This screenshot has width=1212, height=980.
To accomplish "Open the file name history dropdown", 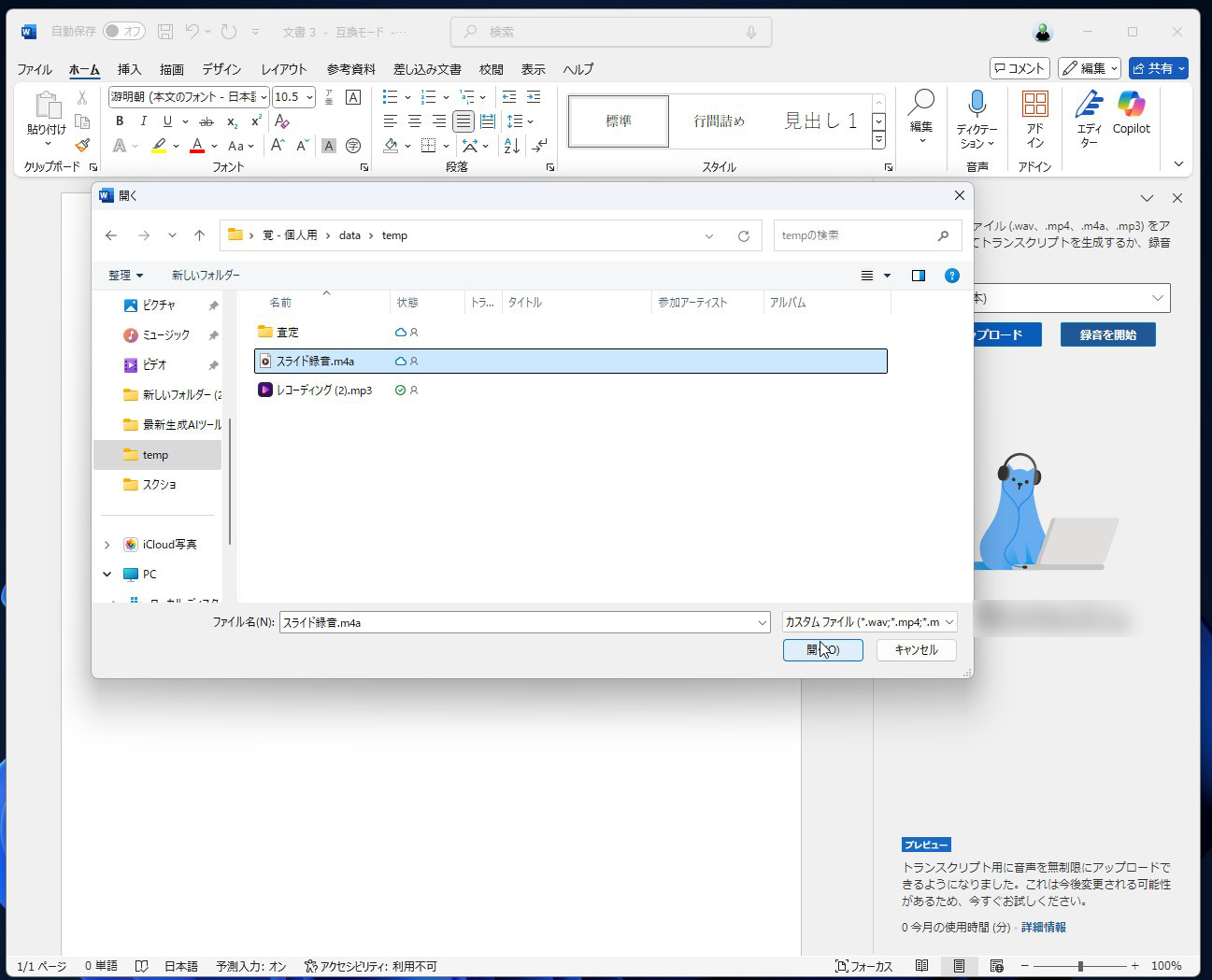I will 763,622.
